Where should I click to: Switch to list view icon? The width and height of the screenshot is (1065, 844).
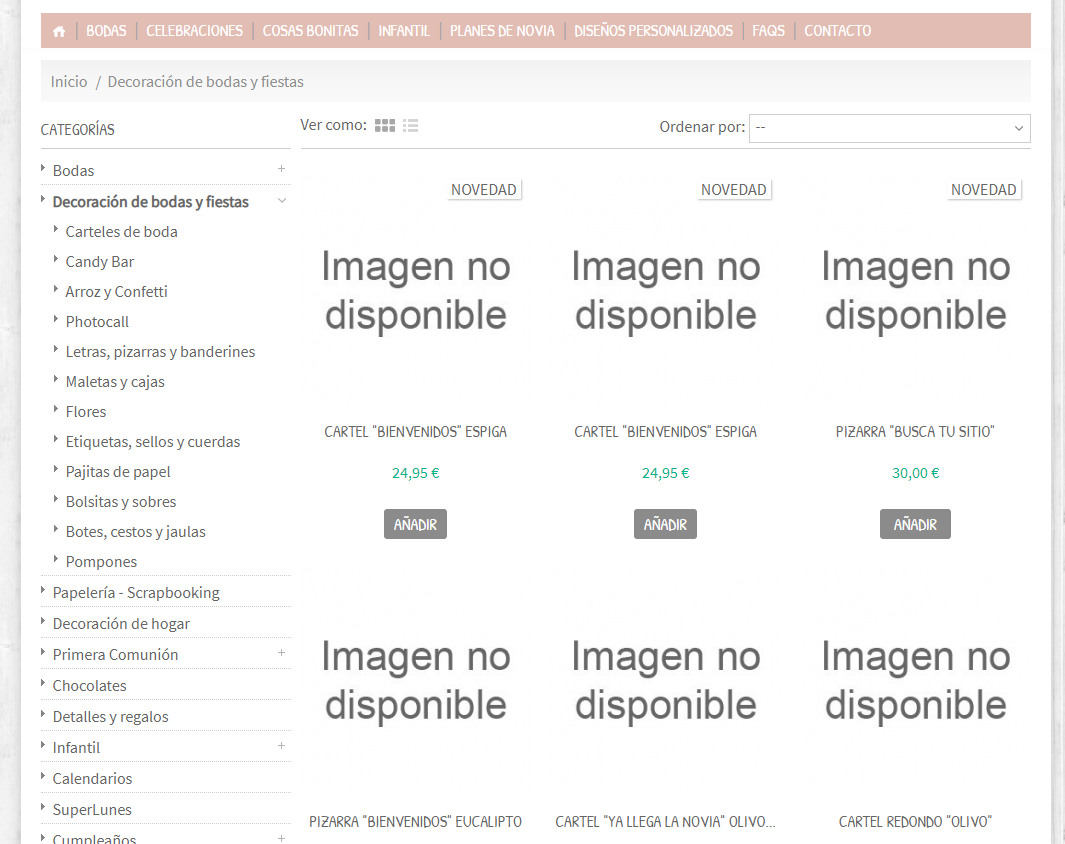(410, 126)
